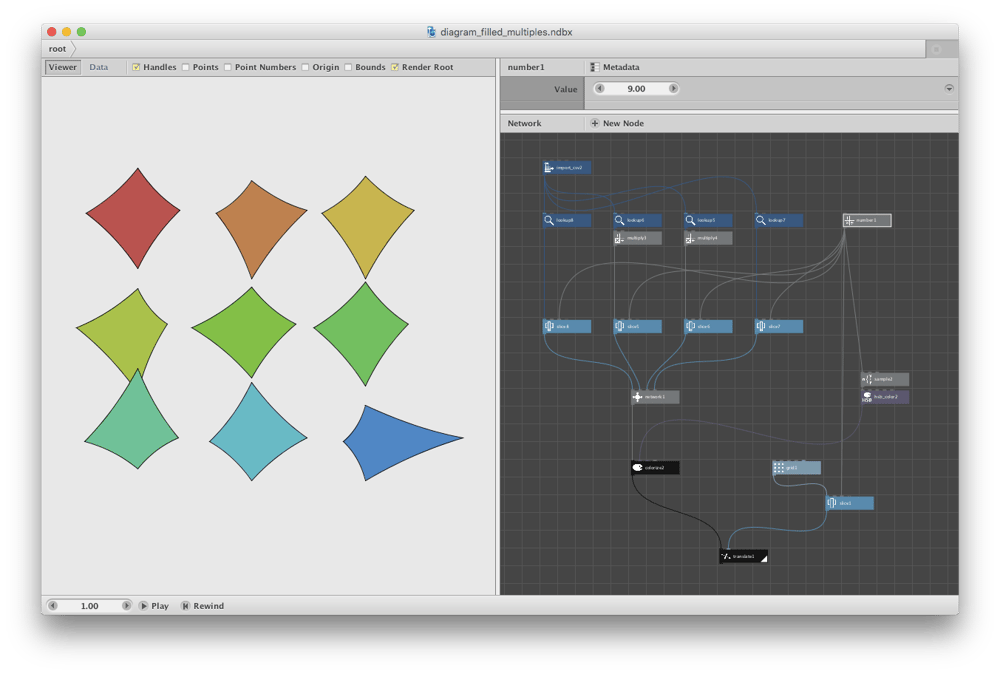Switch to the Data tab

click(99, 67)
